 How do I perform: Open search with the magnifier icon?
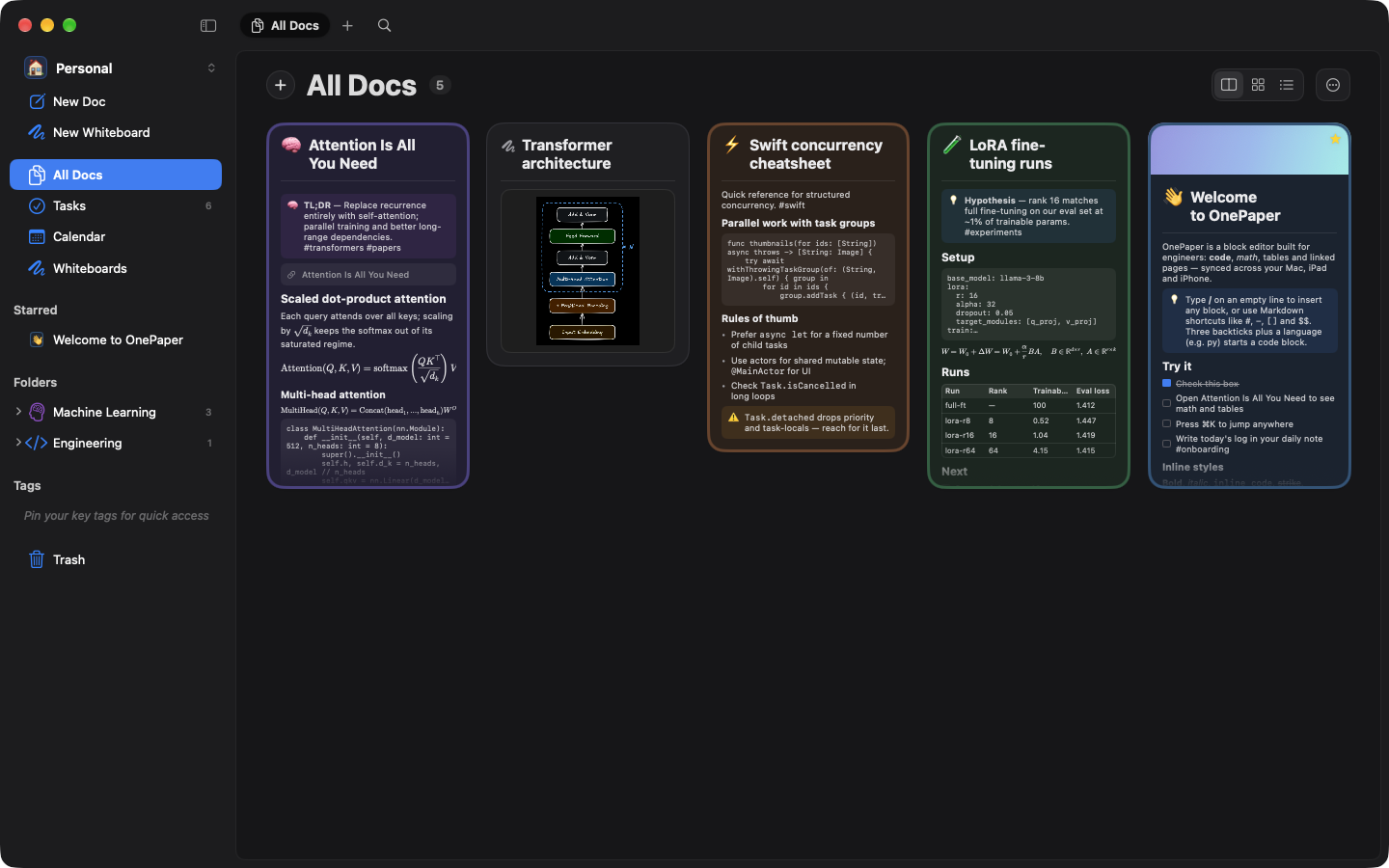point(384,26)
